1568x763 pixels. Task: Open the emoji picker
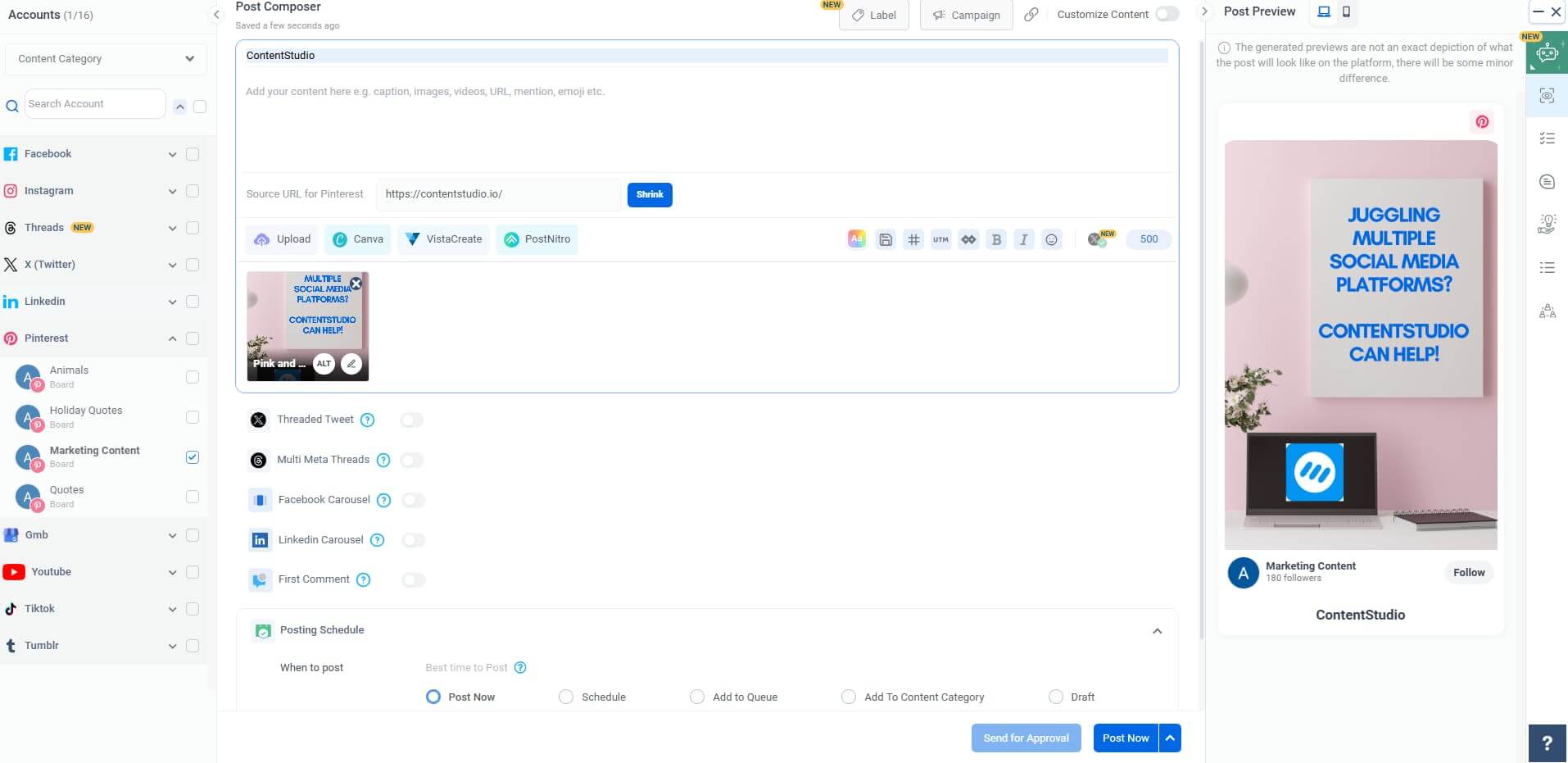point(1052,239)
